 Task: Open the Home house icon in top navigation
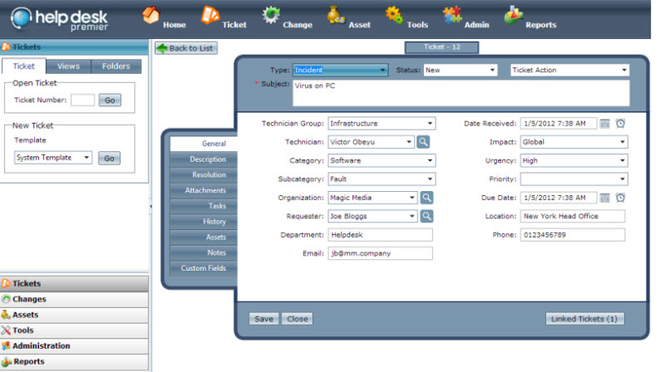point(151,15)
